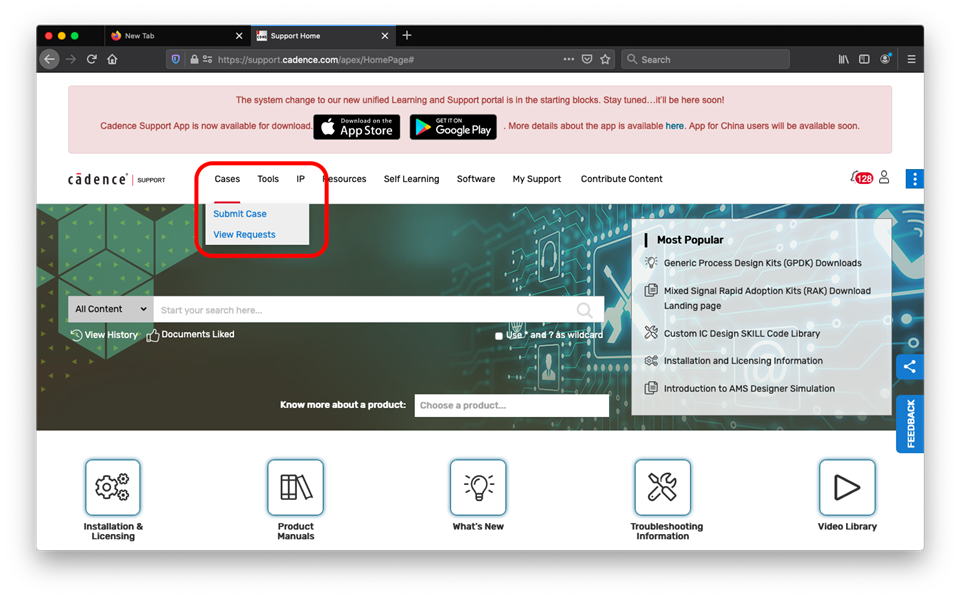Image resolution: width=960 pixels, height=598 pixels.
Task: Close the New Tab browser tab
Action: [x=239, y=36]
